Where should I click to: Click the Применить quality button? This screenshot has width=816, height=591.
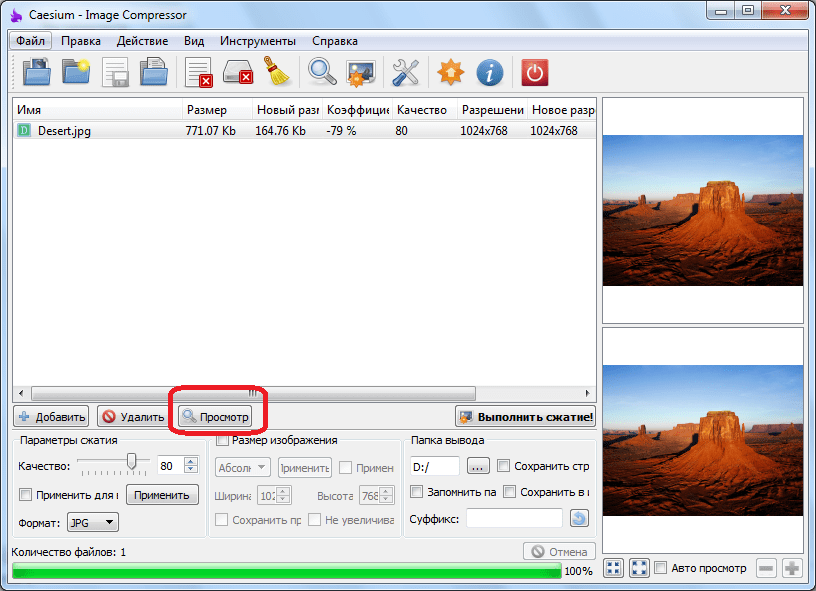162,495
